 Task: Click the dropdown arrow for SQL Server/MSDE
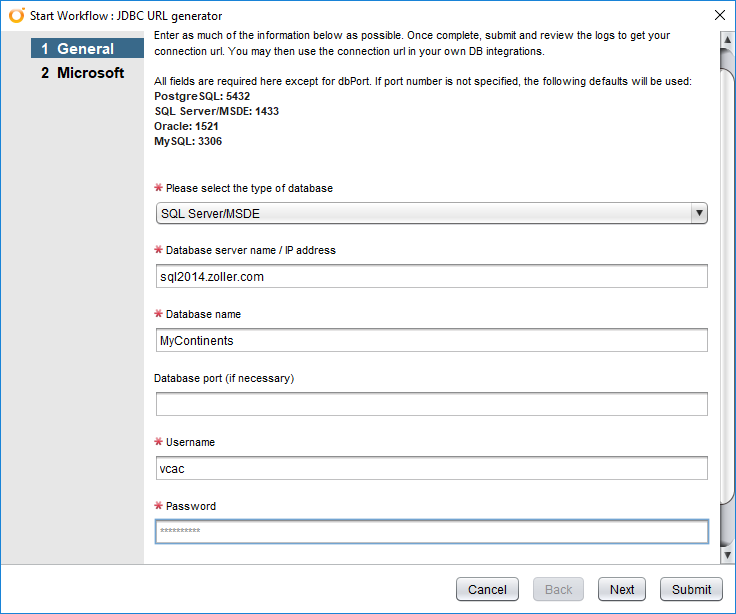pyautogui.click(x=699, y=213)
